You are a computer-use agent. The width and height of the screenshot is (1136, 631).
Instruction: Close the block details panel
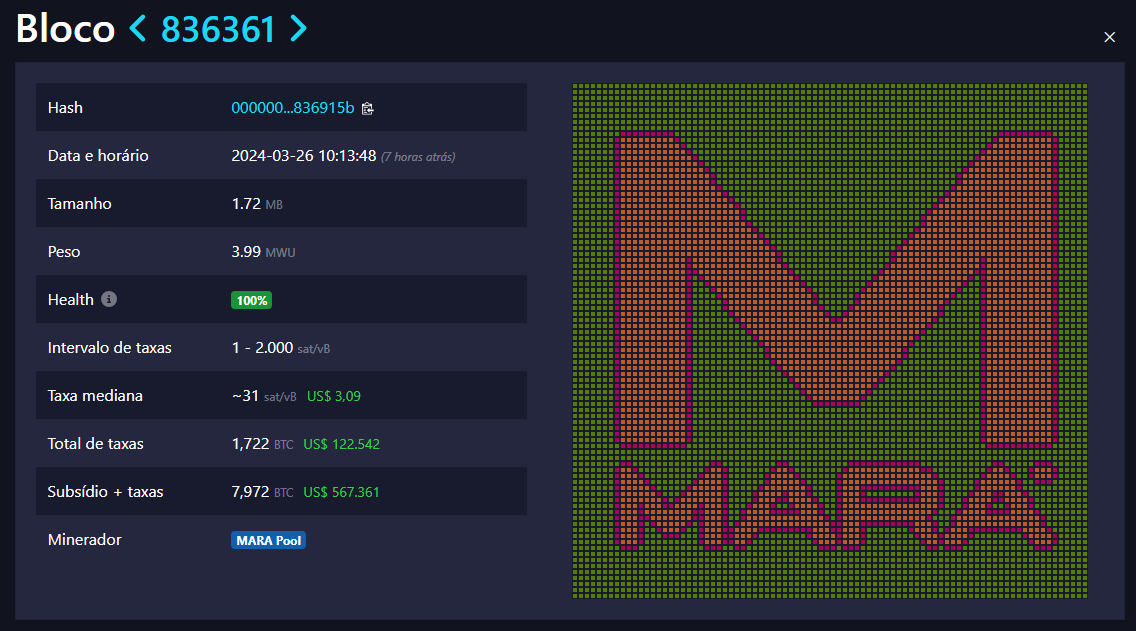click(1109, 37)
